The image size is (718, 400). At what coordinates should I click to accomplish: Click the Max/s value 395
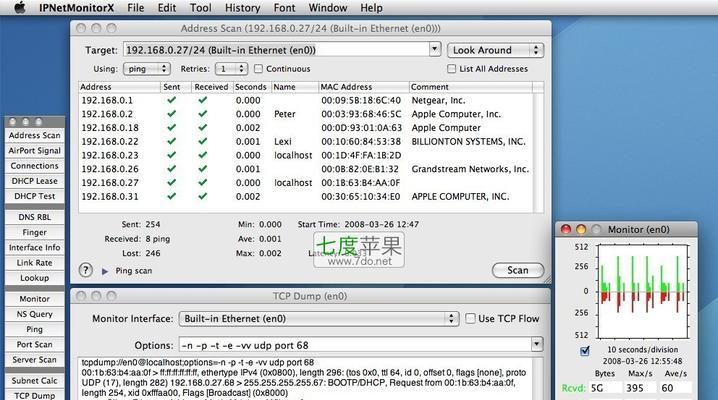pyautogui.click(x=639, y=388)
